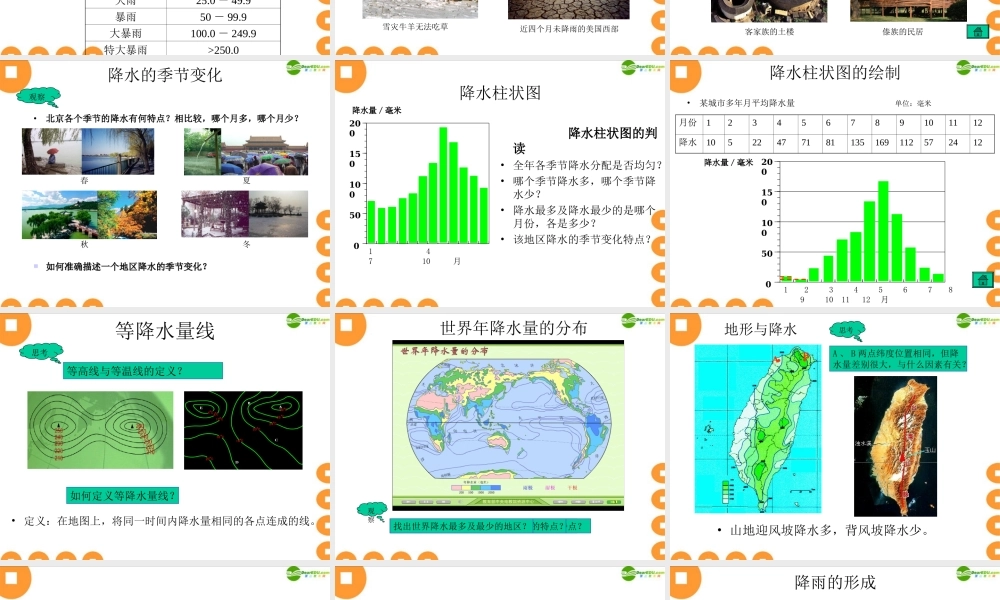Click the 思考 cloud callout on 地形与降水 slide

point(847,330)
